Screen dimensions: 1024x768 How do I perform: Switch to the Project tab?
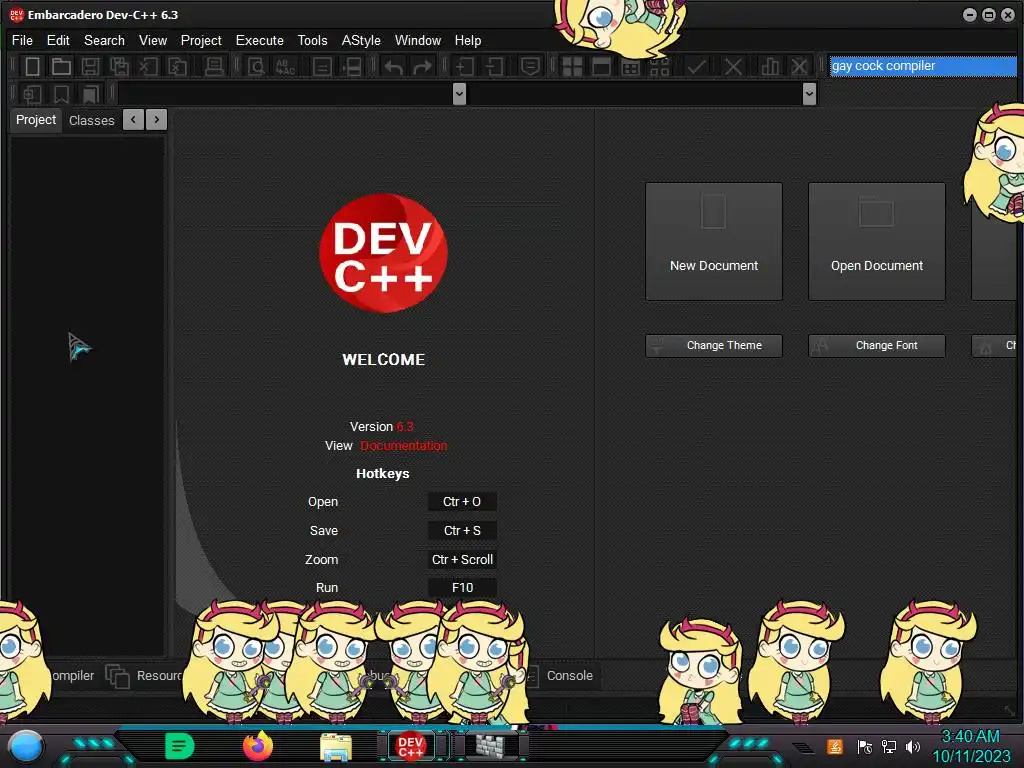click(x=36, y=120)
